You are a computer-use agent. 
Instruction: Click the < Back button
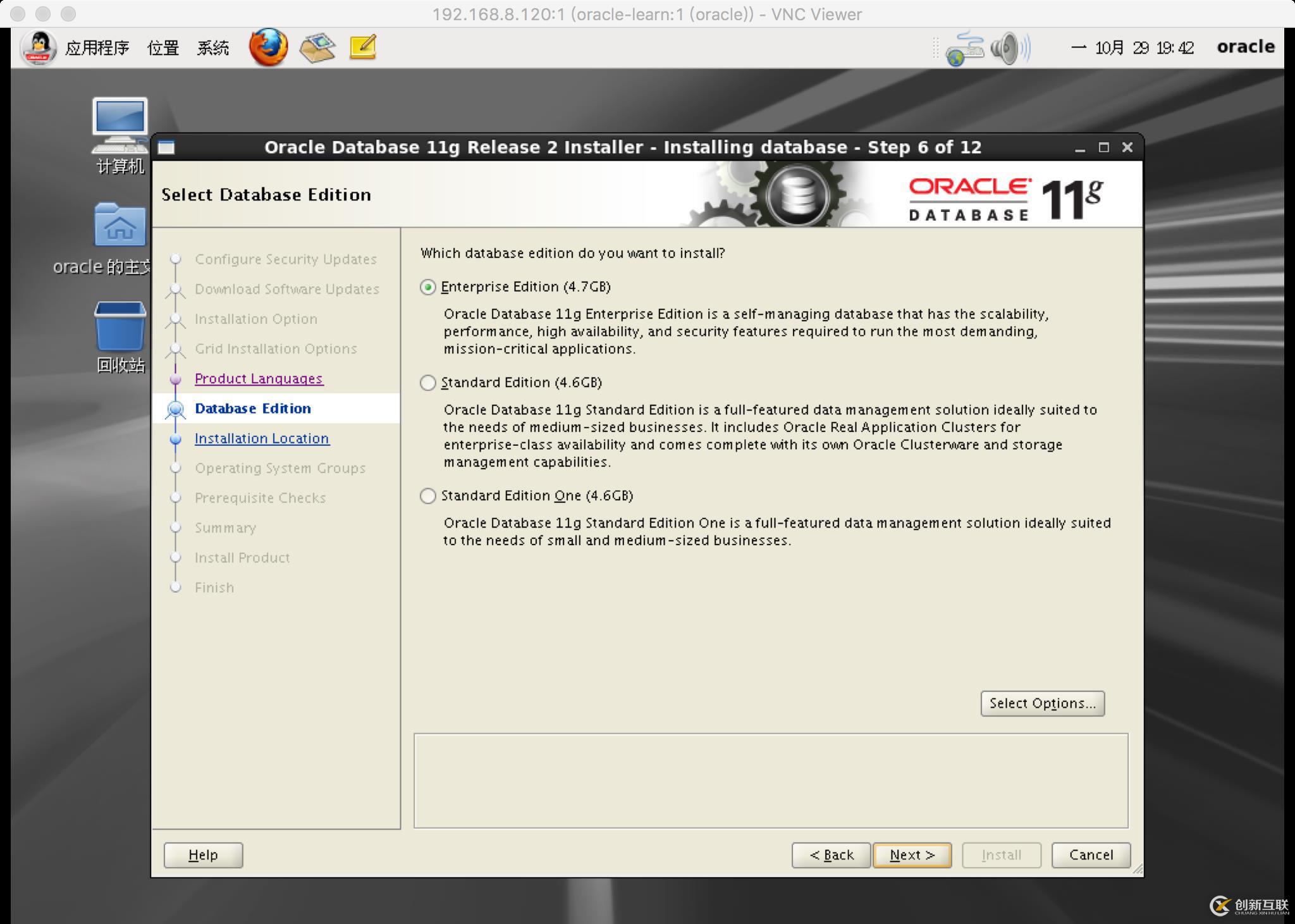click(831, 855)
